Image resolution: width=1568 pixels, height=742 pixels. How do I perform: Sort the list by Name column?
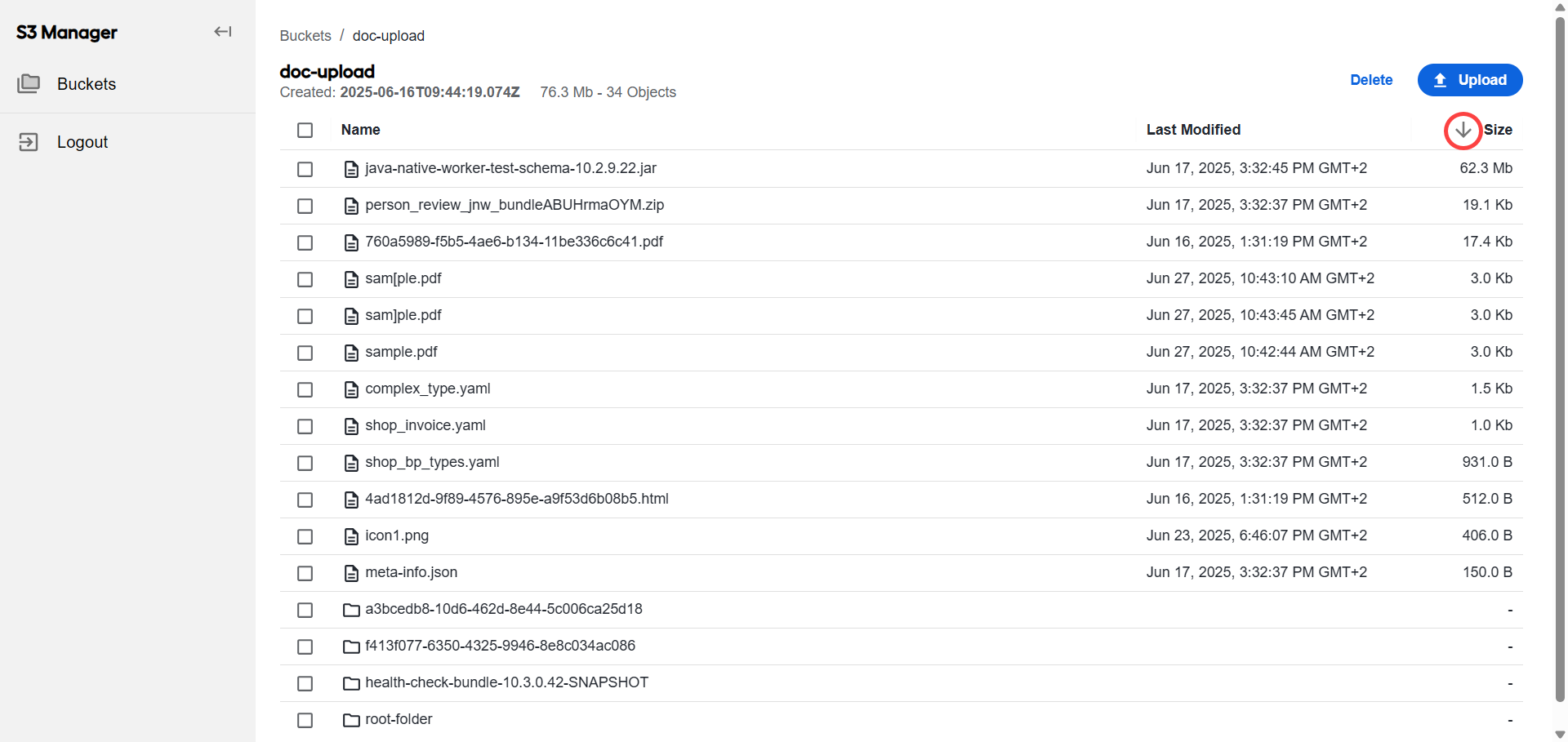361,130
